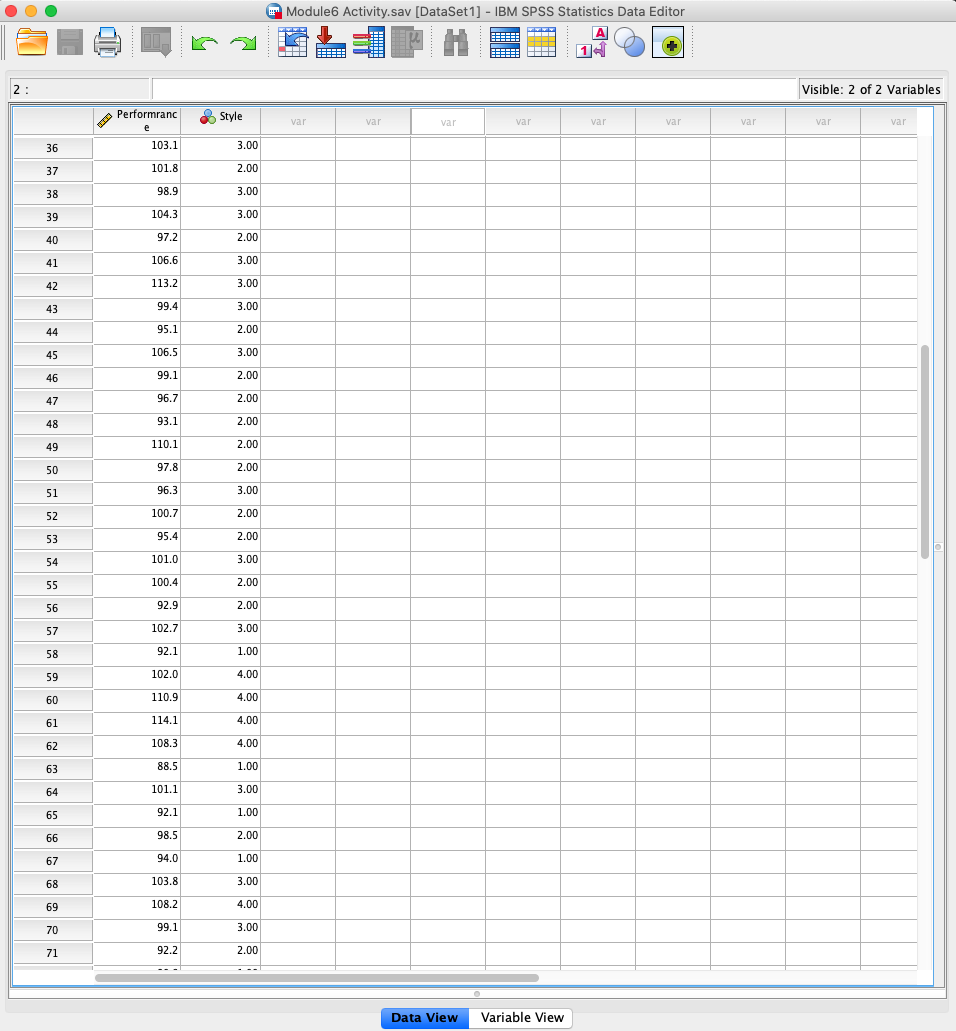Select the Performrance column header

coord(135,120)
